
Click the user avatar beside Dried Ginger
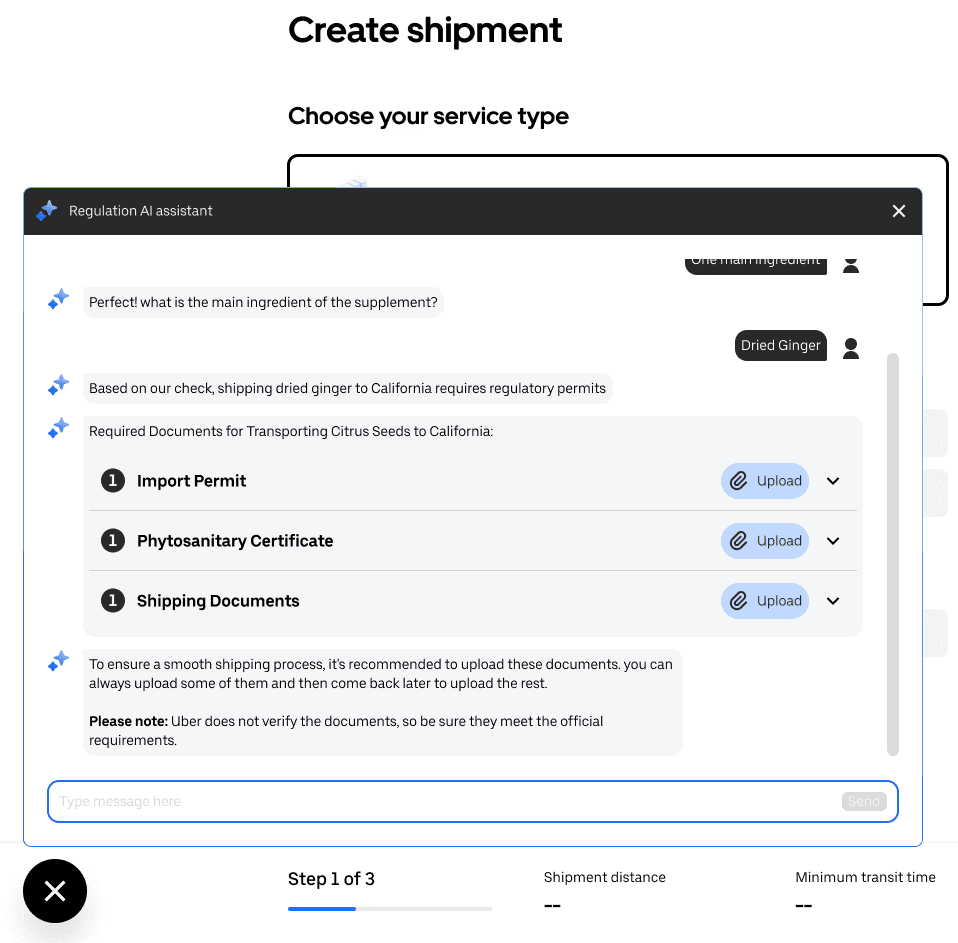click(850, 348)
